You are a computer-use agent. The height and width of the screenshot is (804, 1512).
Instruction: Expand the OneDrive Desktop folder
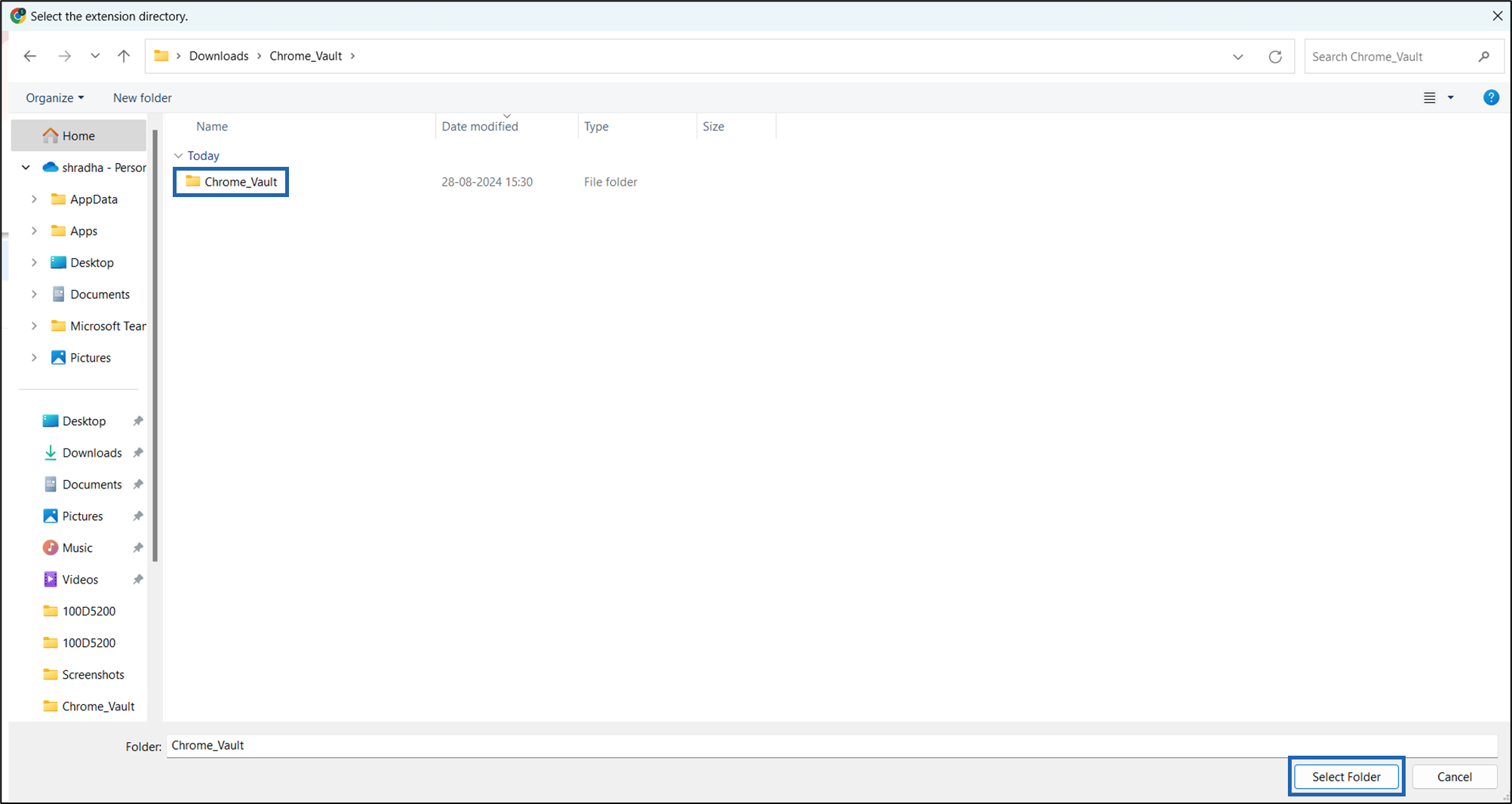coord(34,263)
